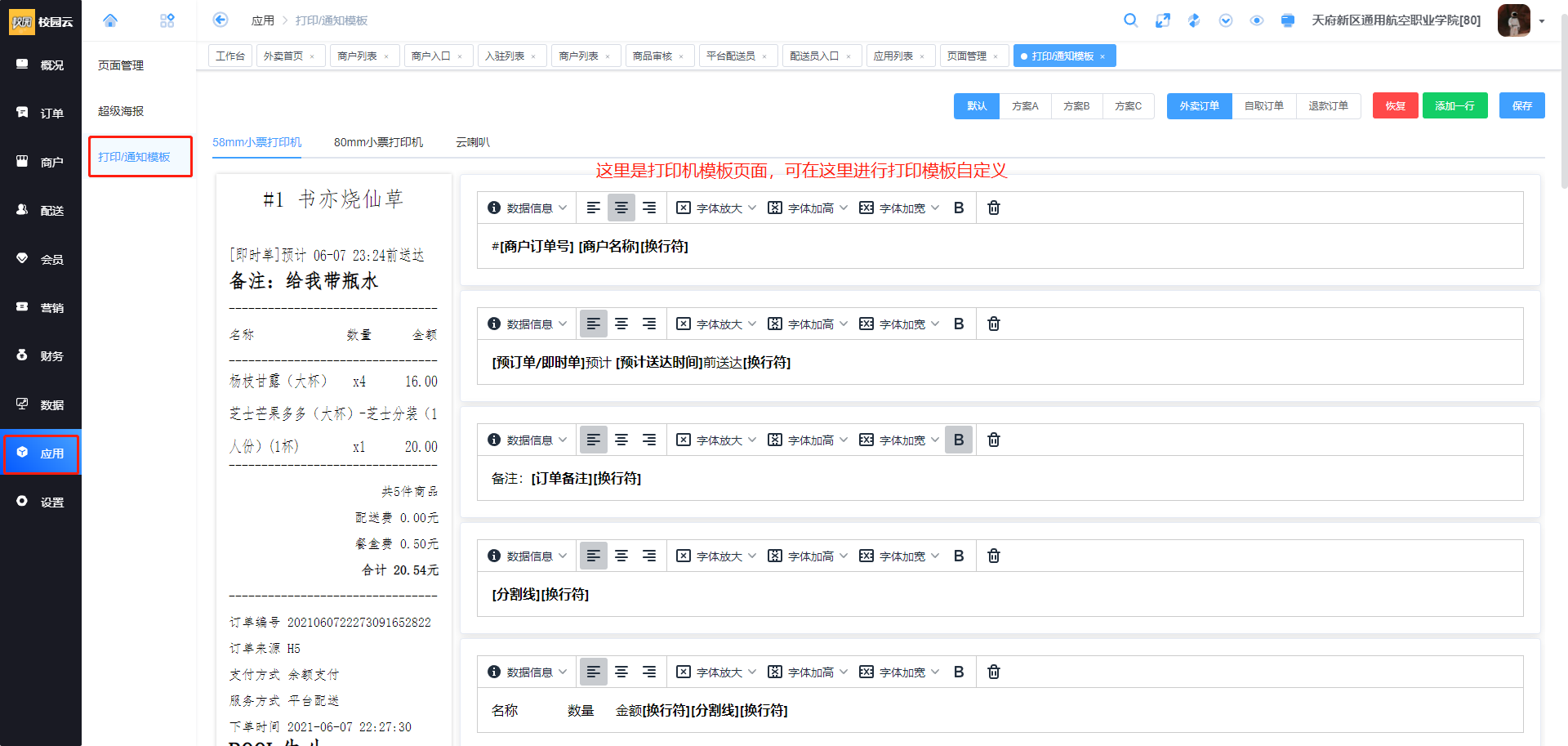Open 字体加高 dropdown in first template row
This screenshot has height=746, width=1568.
click(808, 208)
